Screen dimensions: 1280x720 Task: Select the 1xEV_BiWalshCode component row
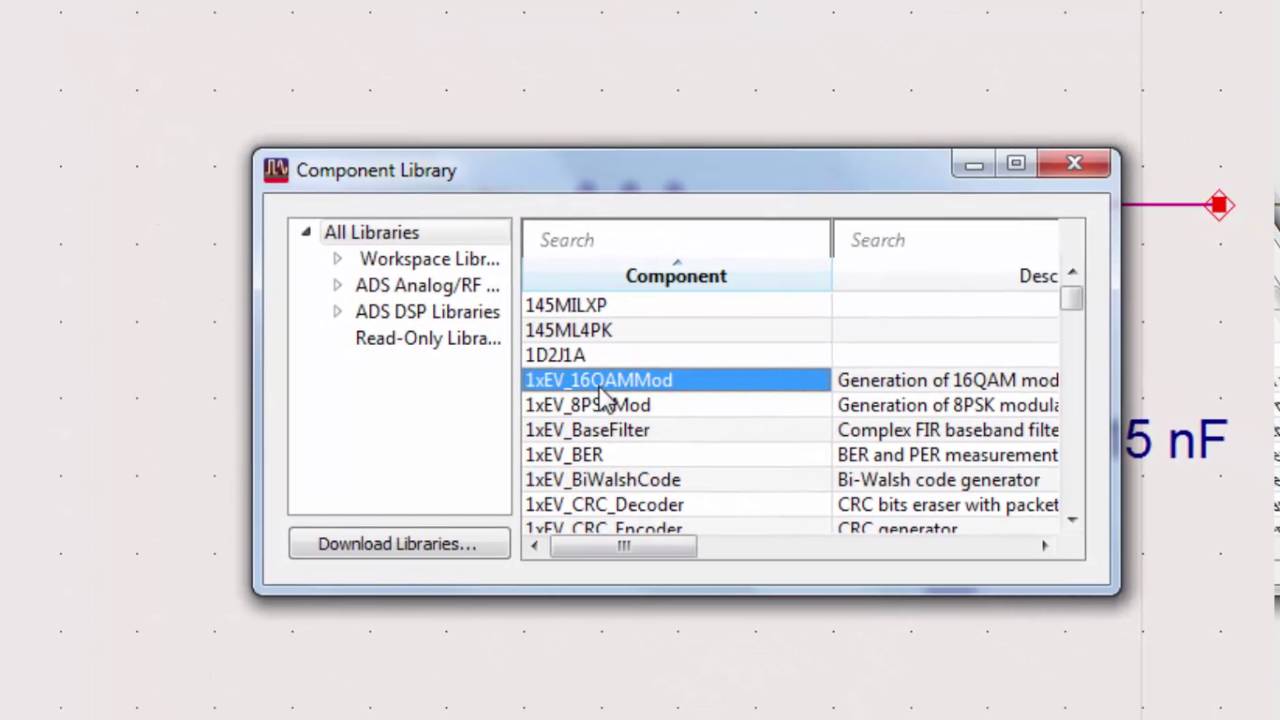(676, 480)
